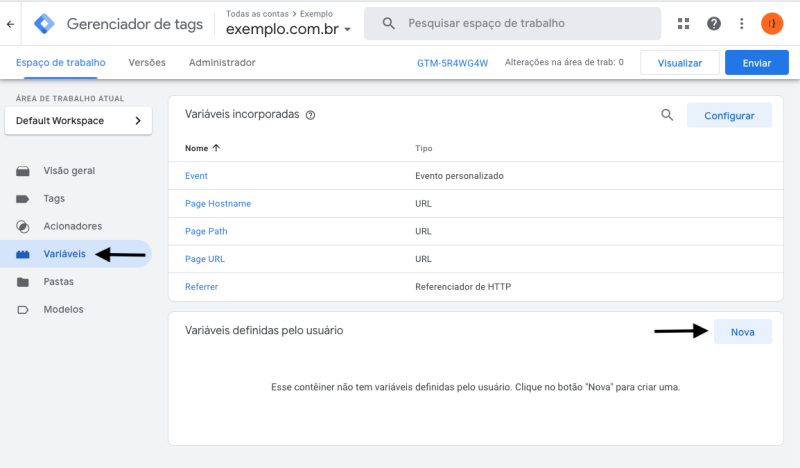The image size is (800, 468).
Task: Sort by the Nome column header
Action: pyautogui.click(x=203, y=148)
